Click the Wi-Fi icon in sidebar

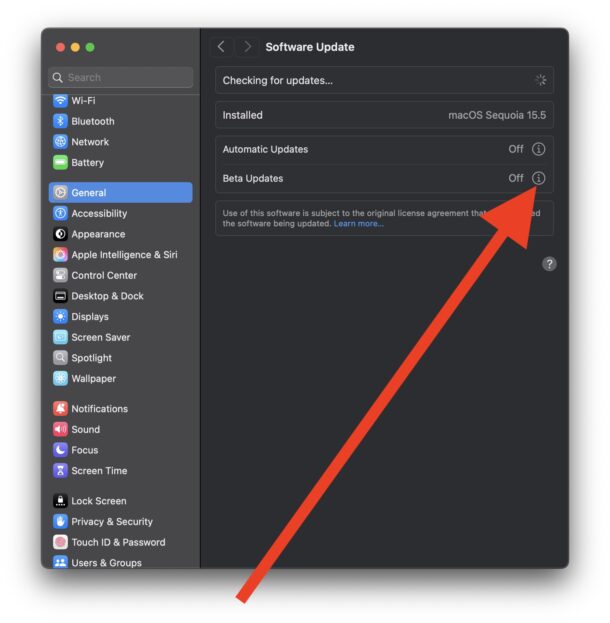tap(61, 101)
